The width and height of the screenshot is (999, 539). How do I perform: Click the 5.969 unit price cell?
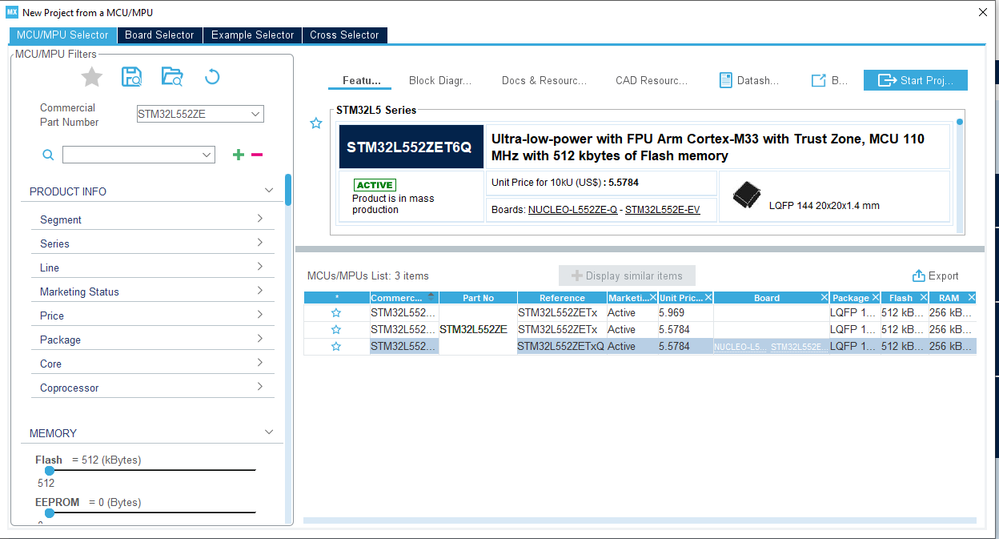coord(685,313)
